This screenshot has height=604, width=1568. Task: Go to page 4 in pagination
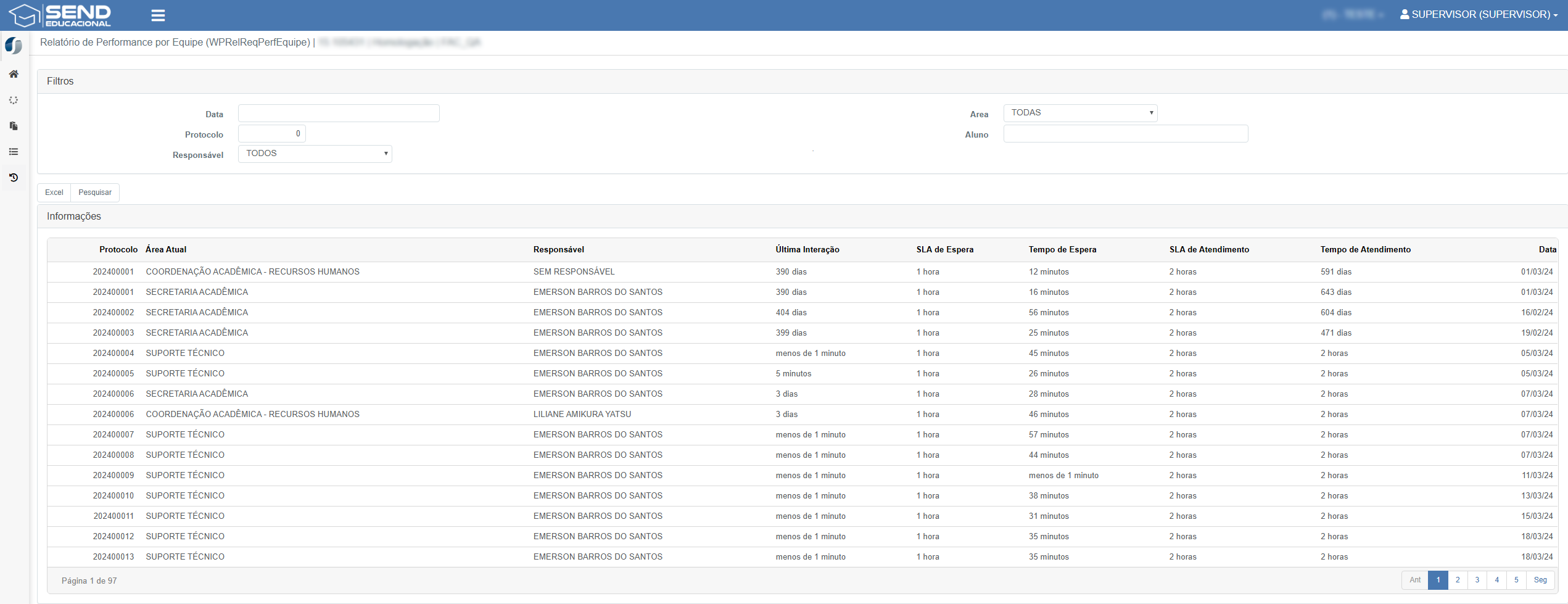(1497, 580)
